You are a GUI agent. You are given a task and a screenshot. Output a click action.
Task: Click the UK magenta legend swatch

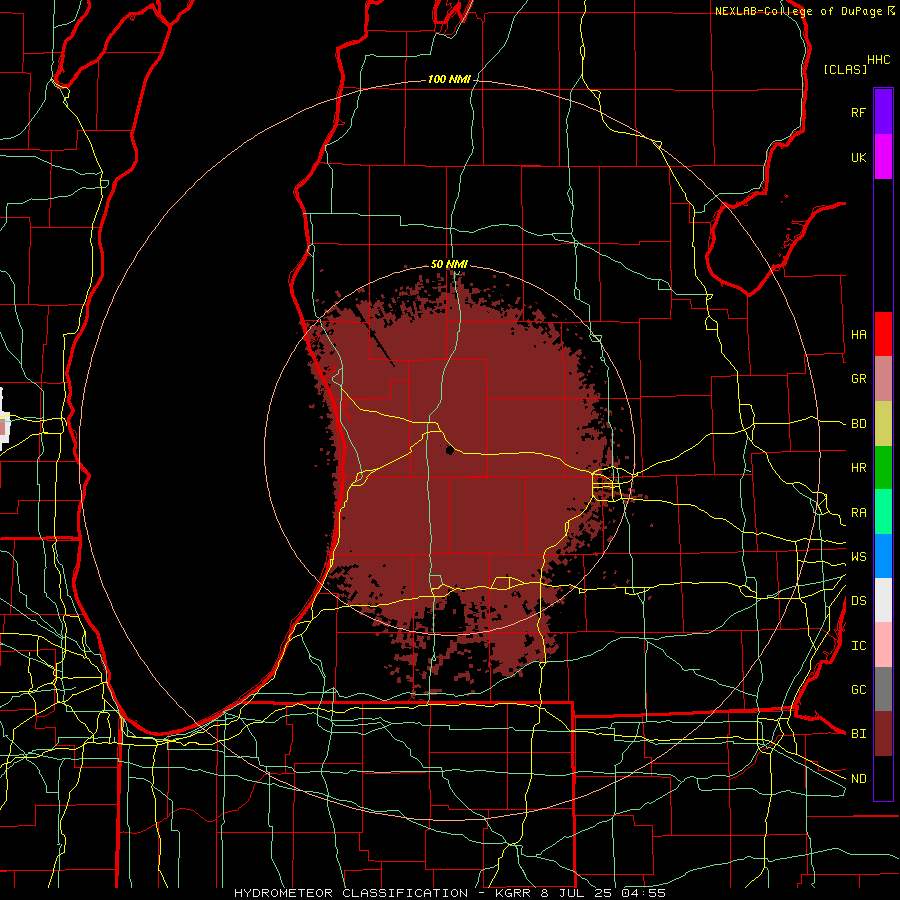coord(883,157)
